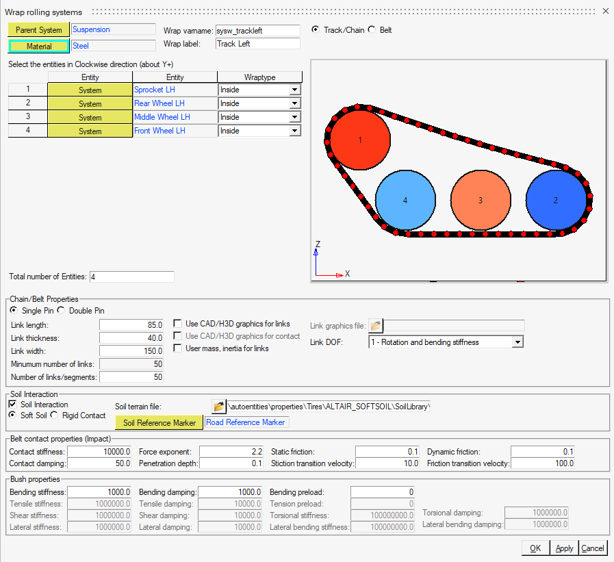Enable Use CAD/H3D graphics for links
The width and height of the screenshot is (614, 562).
click(x=178, y=324)
